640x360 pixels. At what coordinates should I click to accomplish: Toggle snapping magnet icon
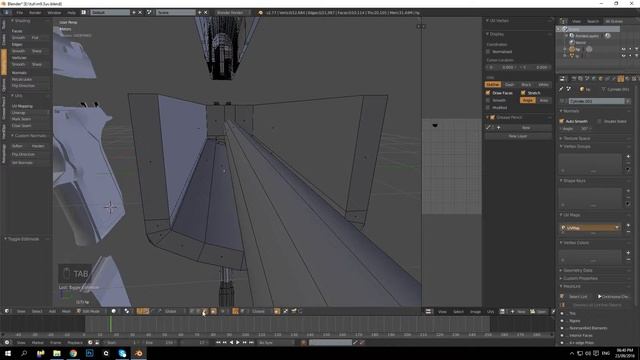tap(236, 311)
